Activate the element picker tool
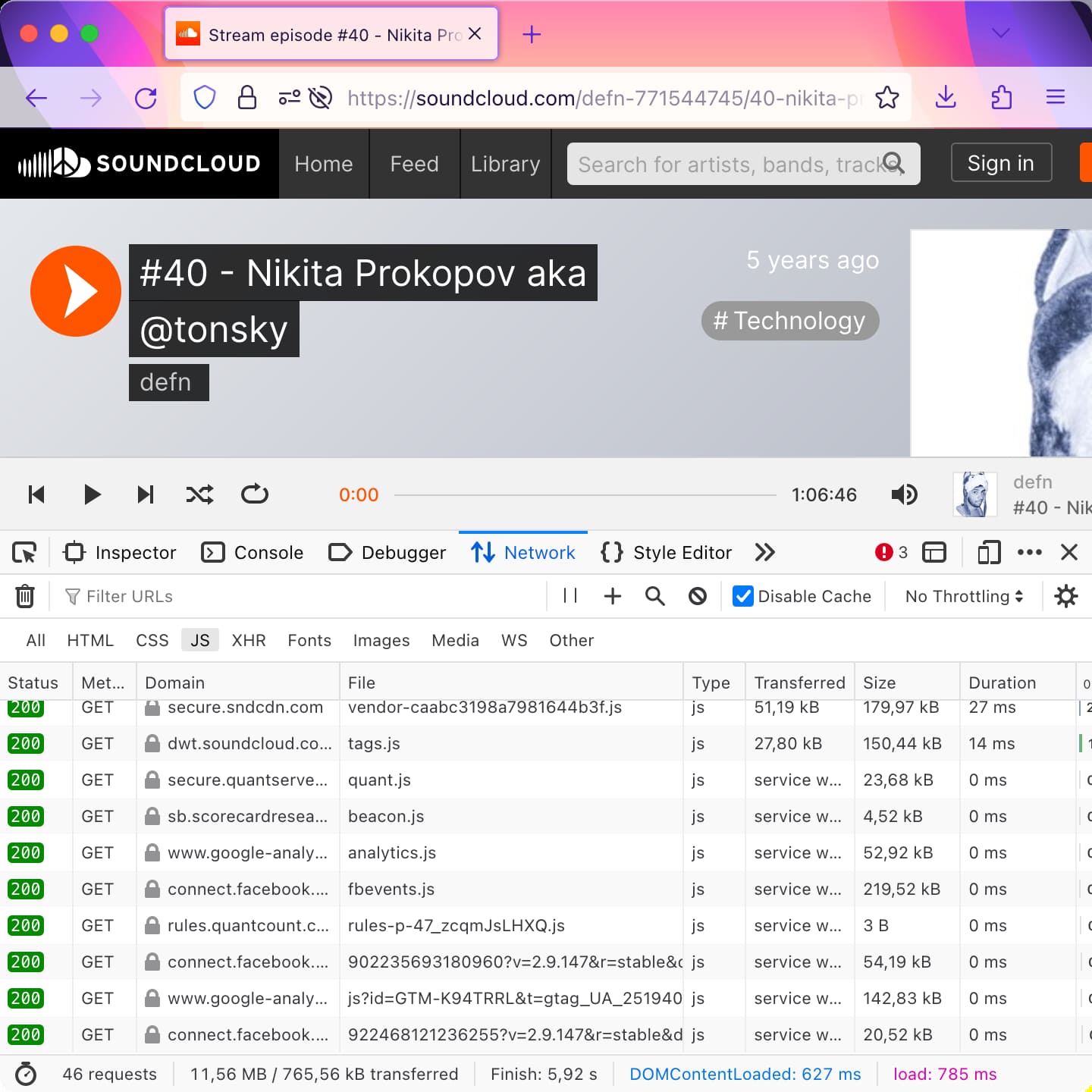 point(24,552)
